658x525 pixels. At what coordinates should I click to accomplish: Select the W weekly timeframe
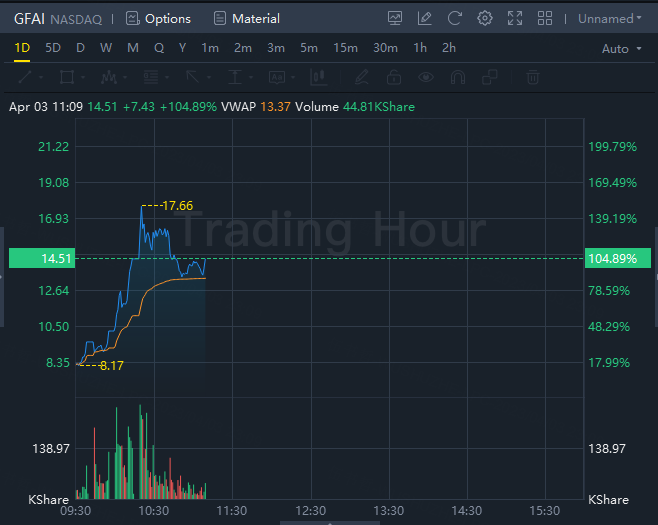point(106,48)
